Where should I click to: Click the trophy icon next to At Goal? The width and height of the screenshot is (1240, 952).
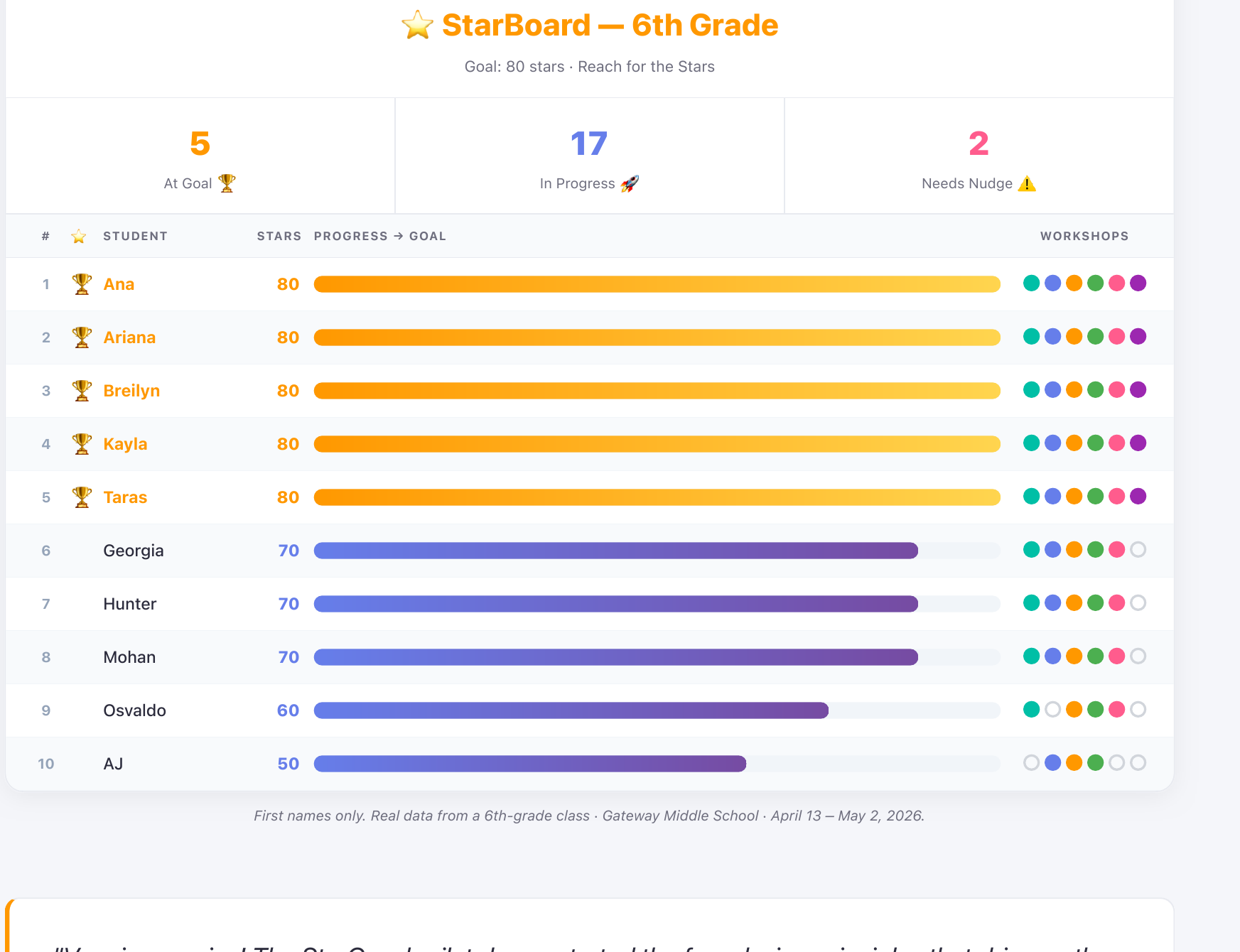pos(227,183)
